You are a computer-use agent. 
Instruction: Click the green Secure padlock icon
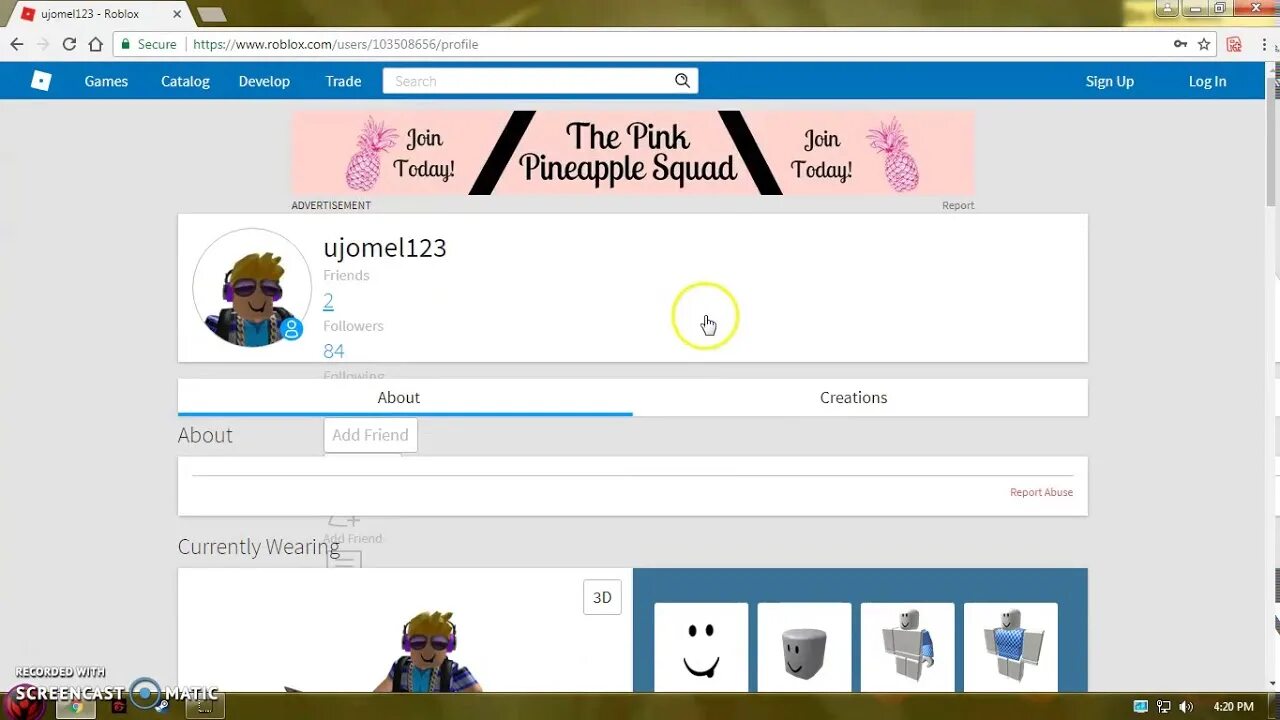pyautogui.click(x=125, y=44)
